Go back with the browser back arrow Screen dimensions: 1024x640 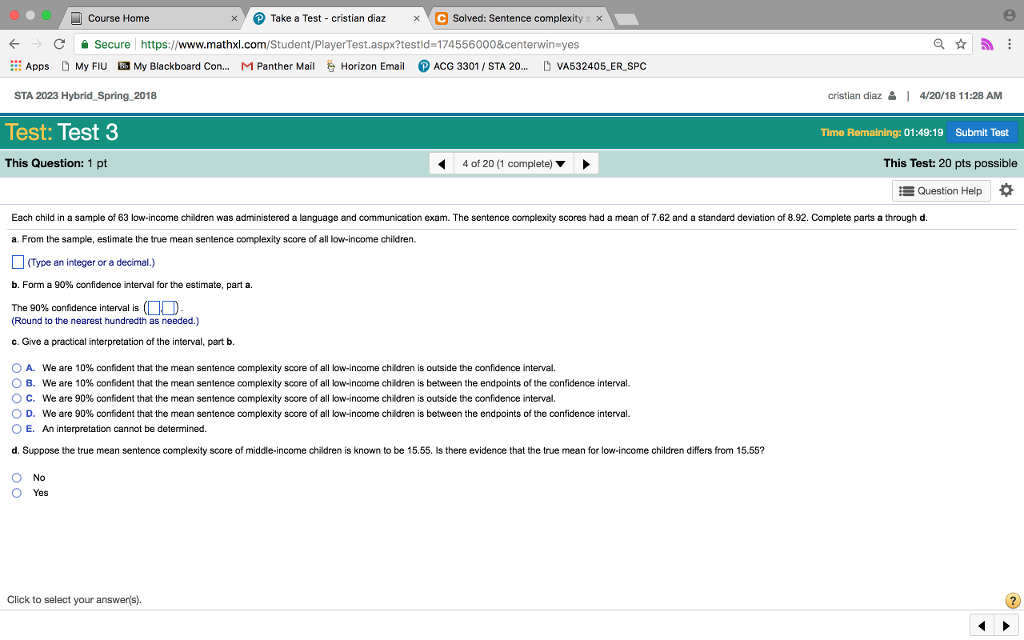(14, 44)
